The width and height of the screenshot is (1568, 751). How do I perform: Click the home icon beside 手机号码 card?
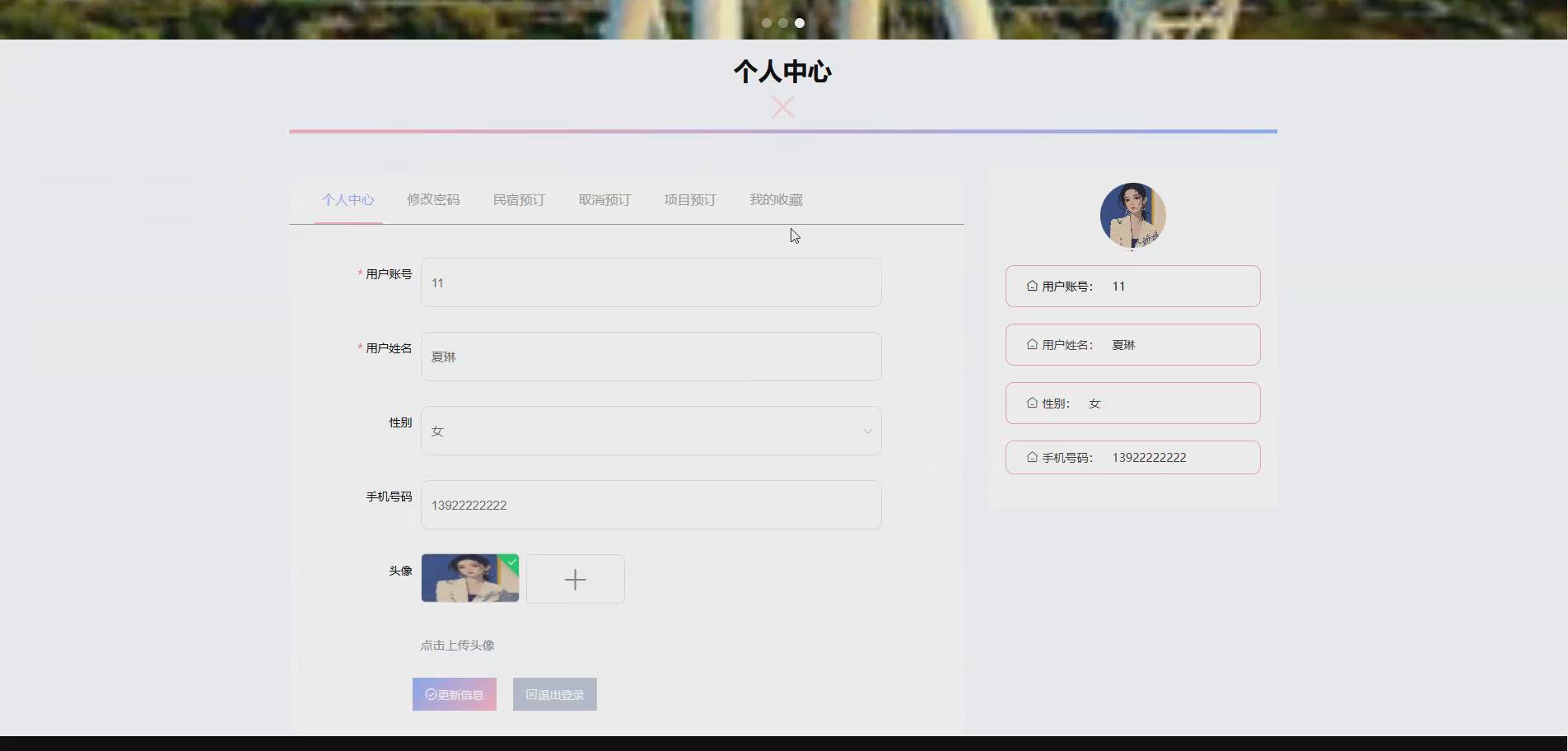coord(1031,458)
